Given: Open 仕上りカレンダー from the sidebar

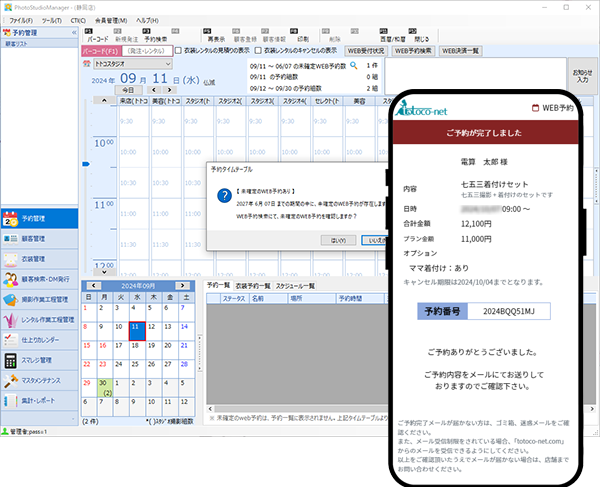Looking at the screenshot, I should pos(40,339).
